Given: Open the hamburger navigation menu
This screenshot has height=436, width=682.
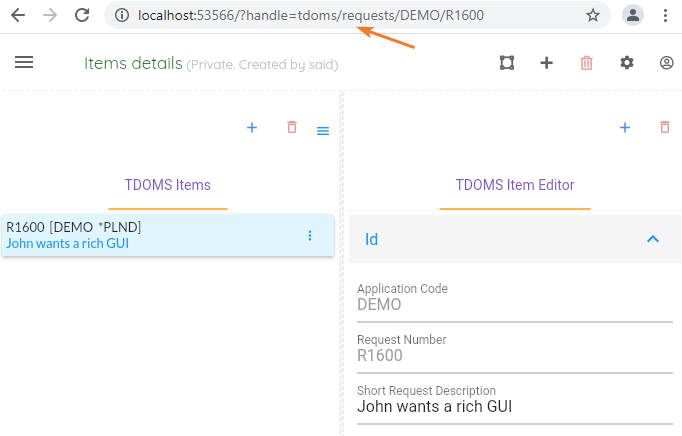Looking at the screenshot, I should click(24, 62).
